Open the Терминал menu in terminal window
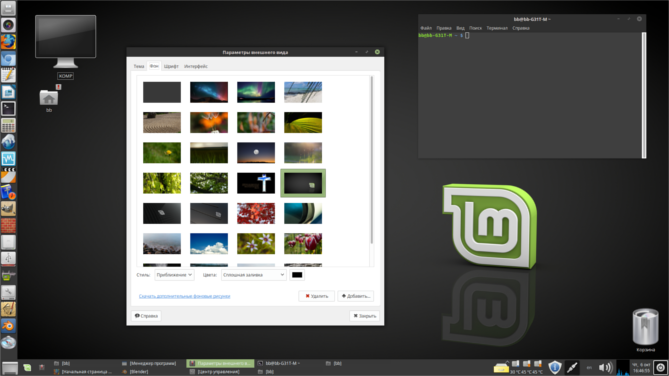The height and width of the screenshot is (376, 669). [x=497, y=28]
